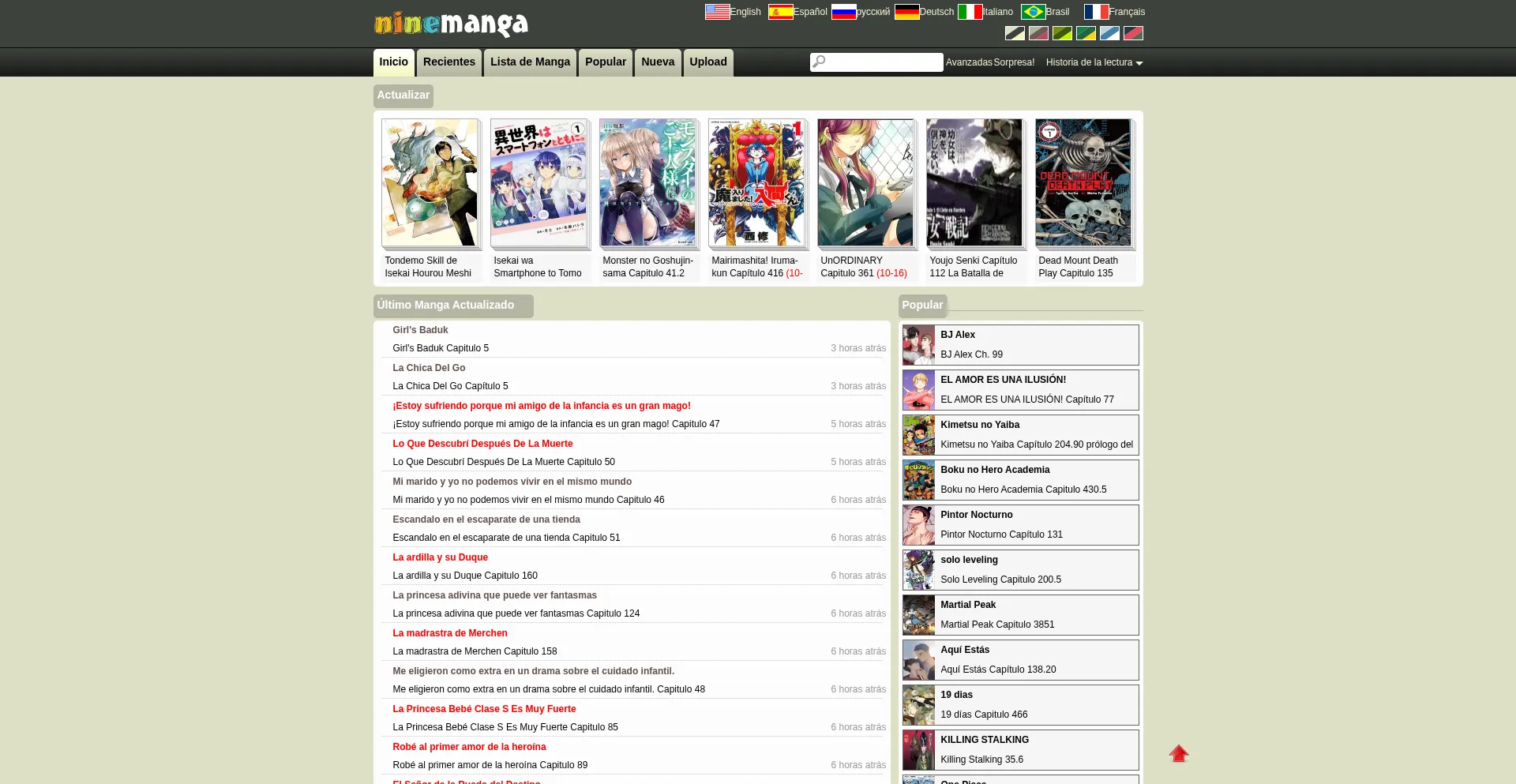The height and width of the screenshot is (784, 1516).
Task: Click the Avanzadas search link
Action: 969,62
